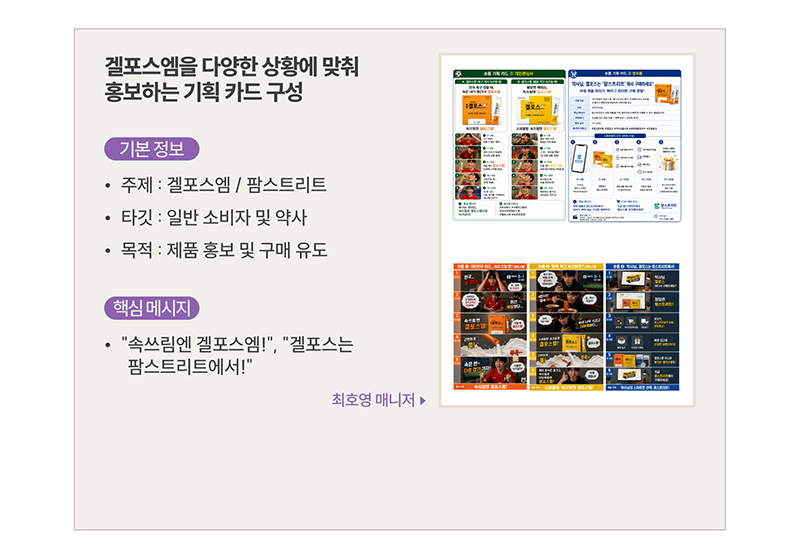Image resolution: width=800 pixels, height=554 pixels.
Task: Select the text 팜스트리트에서!"
Action: point(190,366)
